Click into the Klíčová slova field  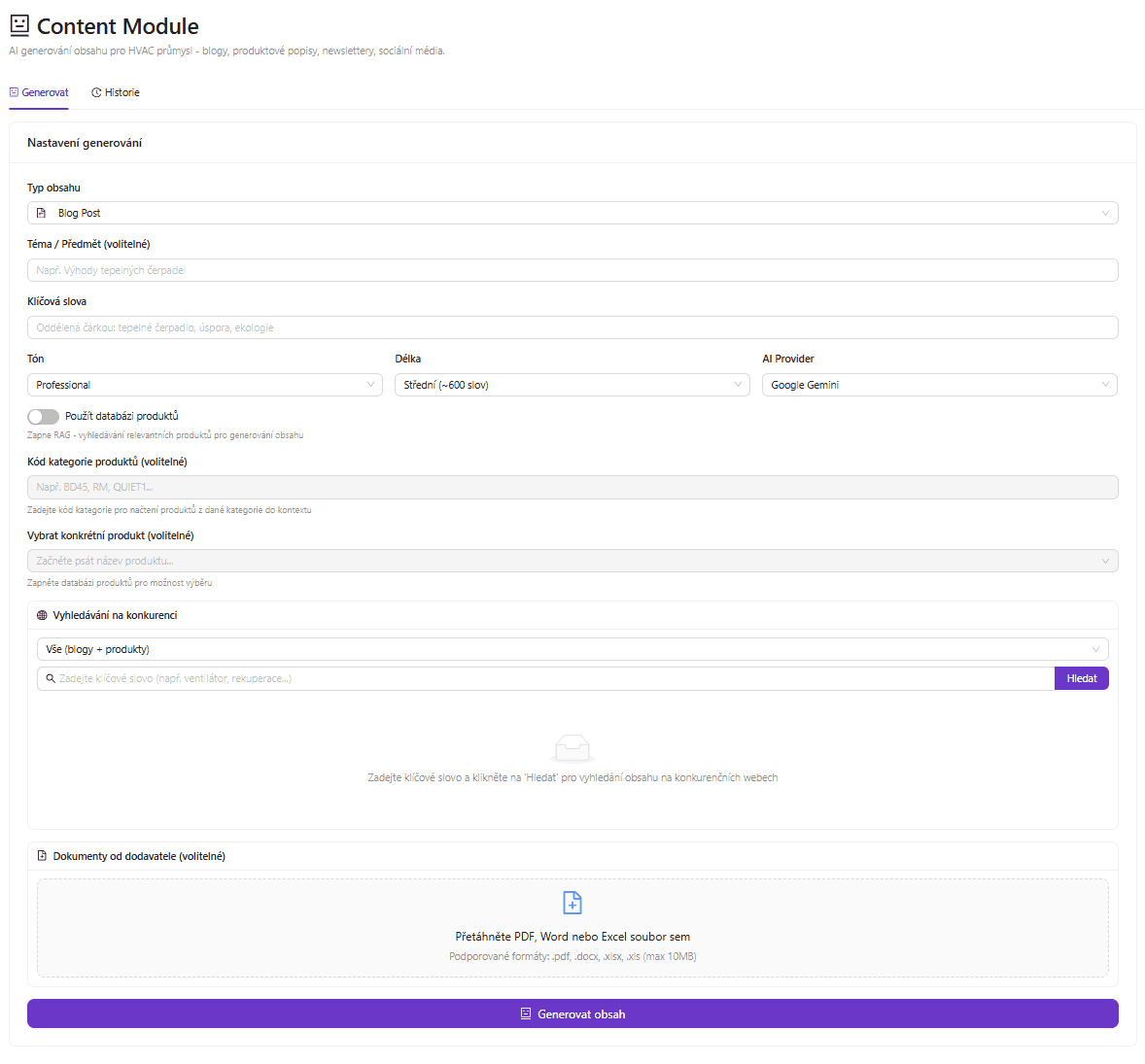(572, 327)
